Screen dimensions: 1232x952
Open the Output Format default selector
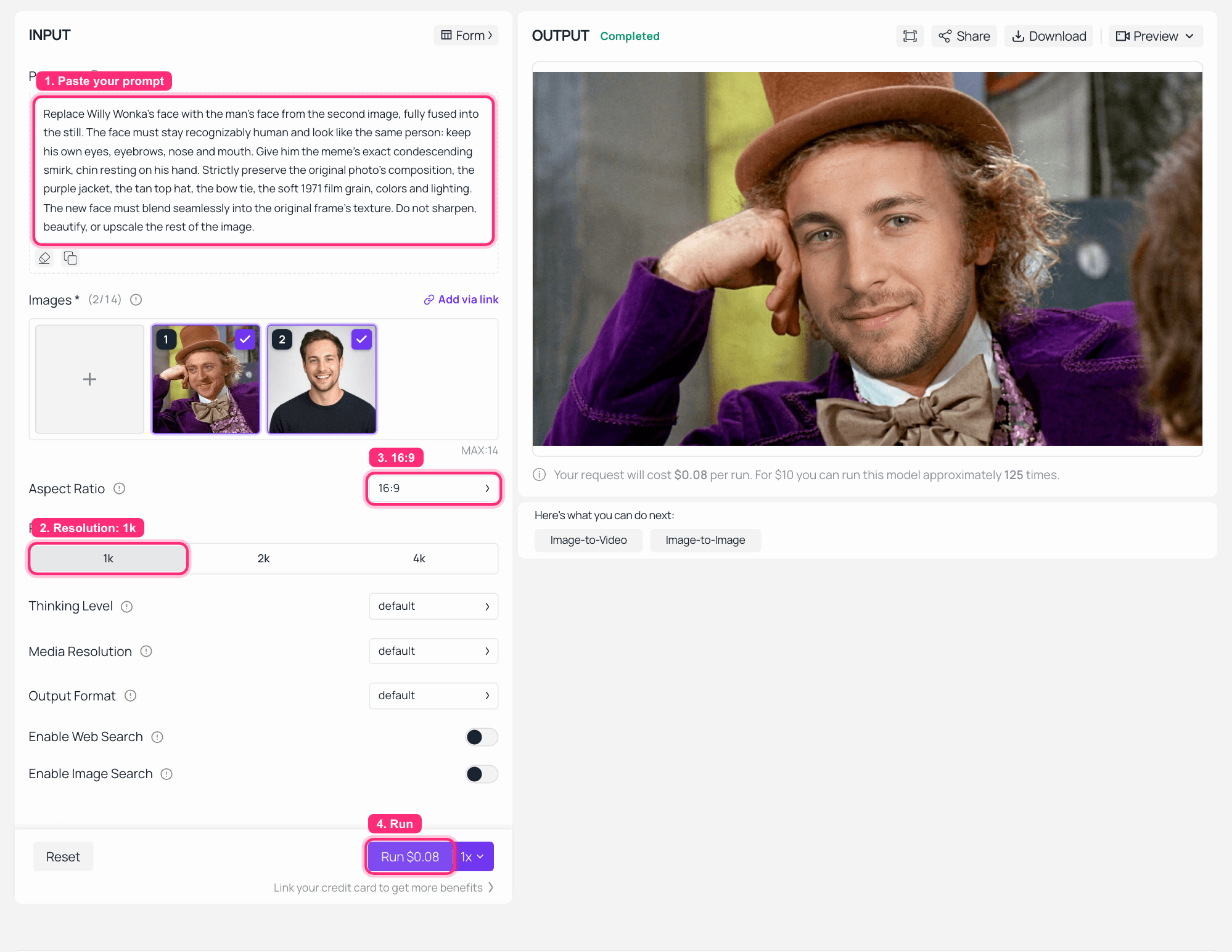pos(433,696)
